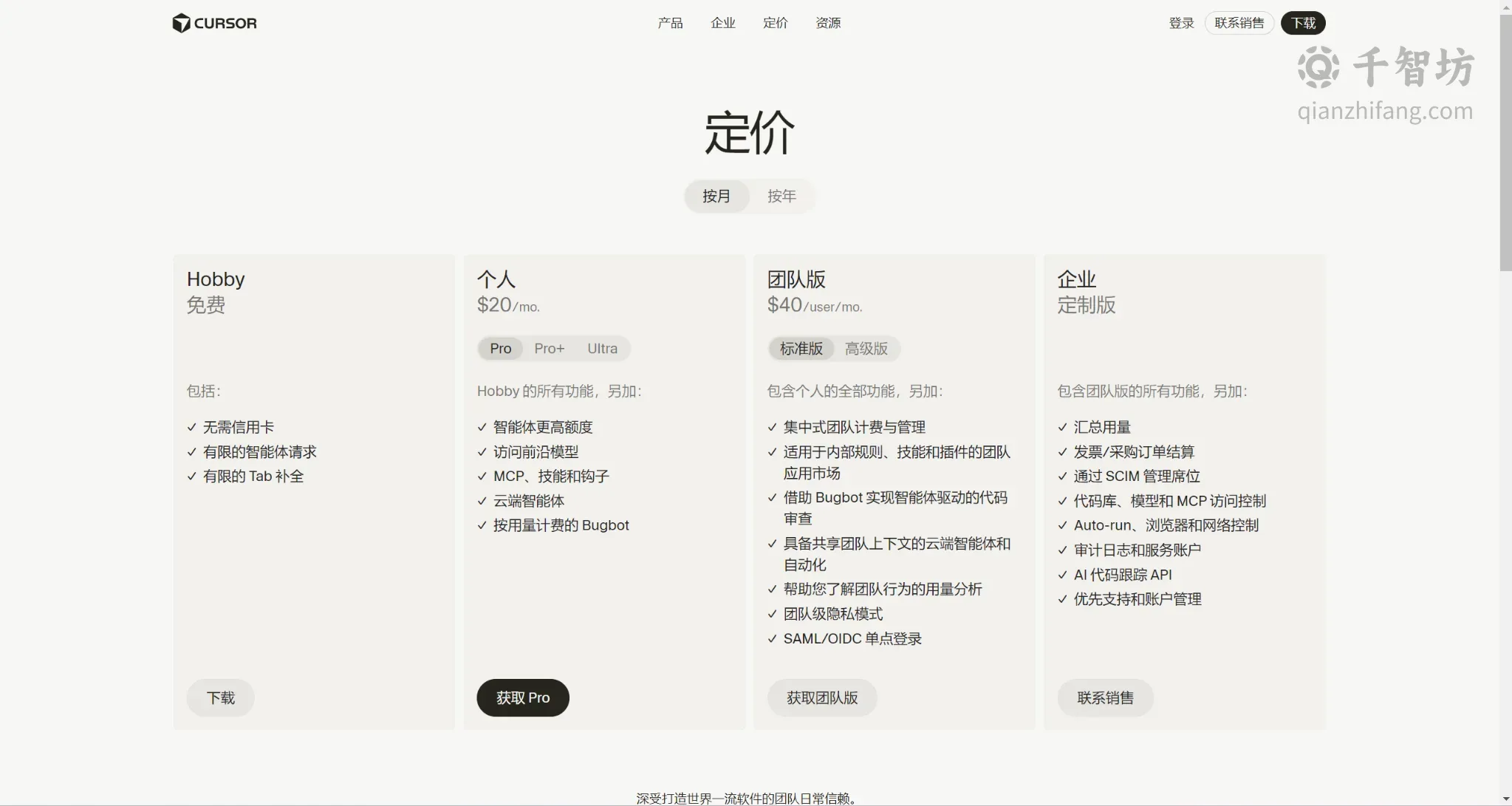This screenshot has height=806, width=1512.
Task: Click the checkmark beside 团队级隐私模式
Action: [772, 614]
